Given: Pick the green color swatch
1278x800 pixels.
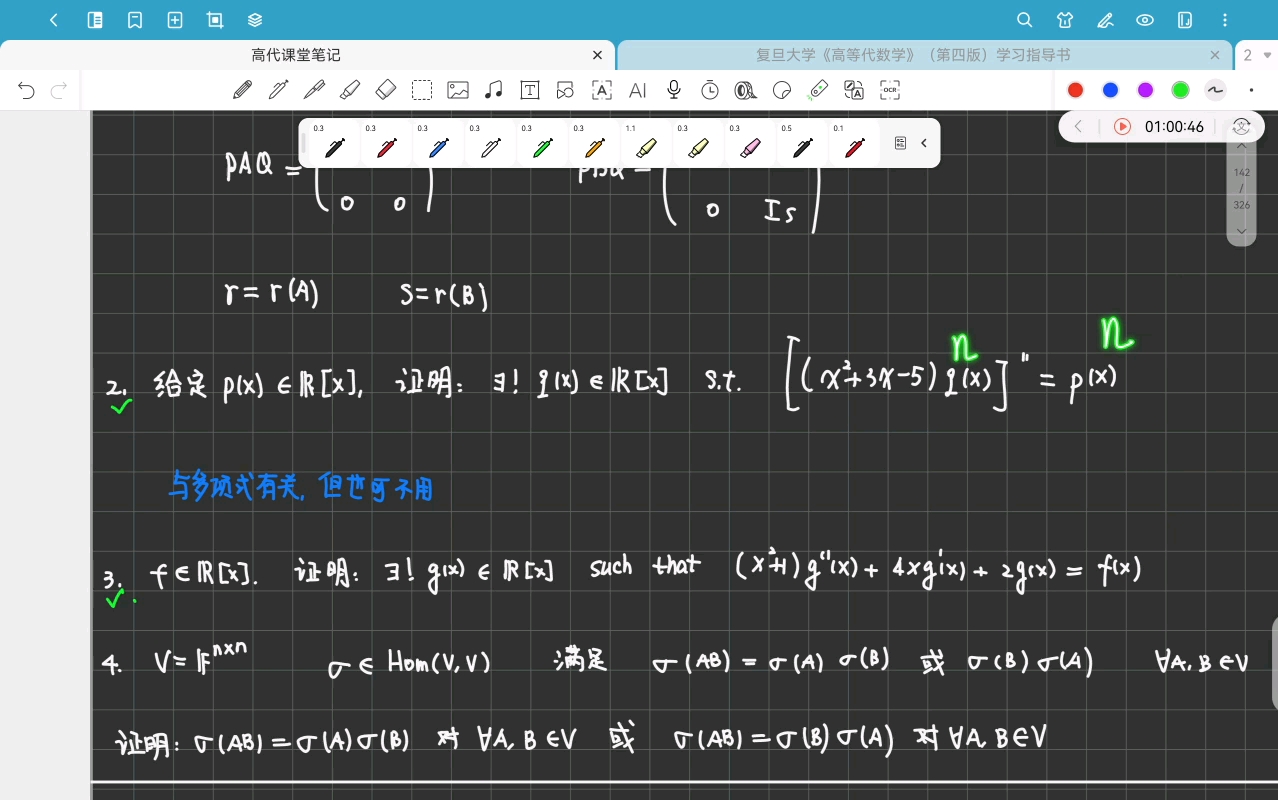Looking at the screenshot, I should [1180, 90].
